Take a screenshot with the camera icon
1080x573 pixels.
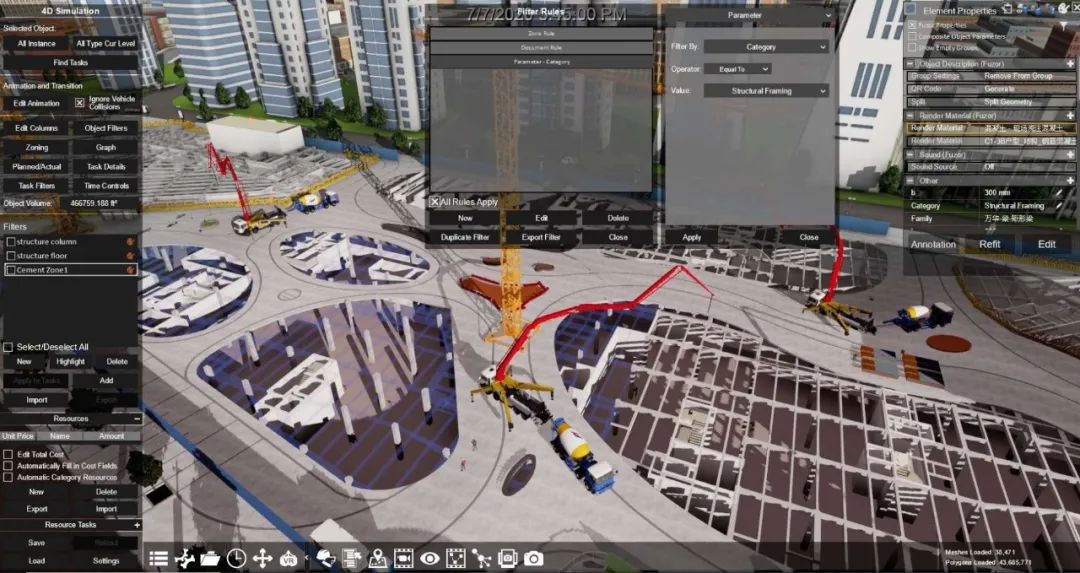(534, 559)
